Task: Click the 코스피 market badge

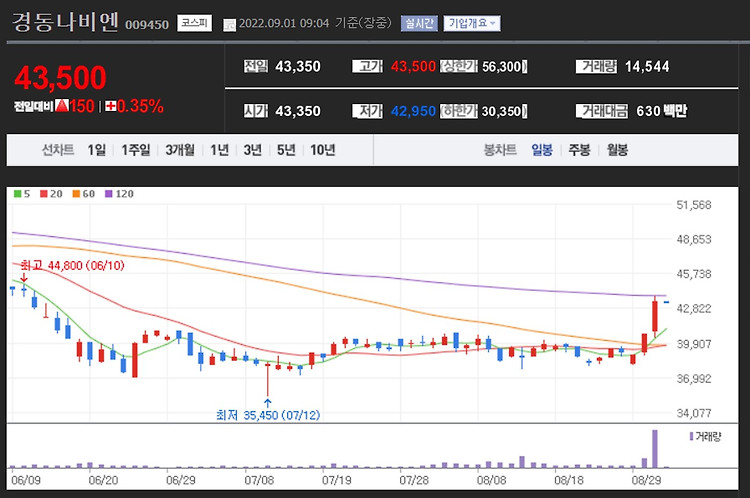Action: point(194,23)
